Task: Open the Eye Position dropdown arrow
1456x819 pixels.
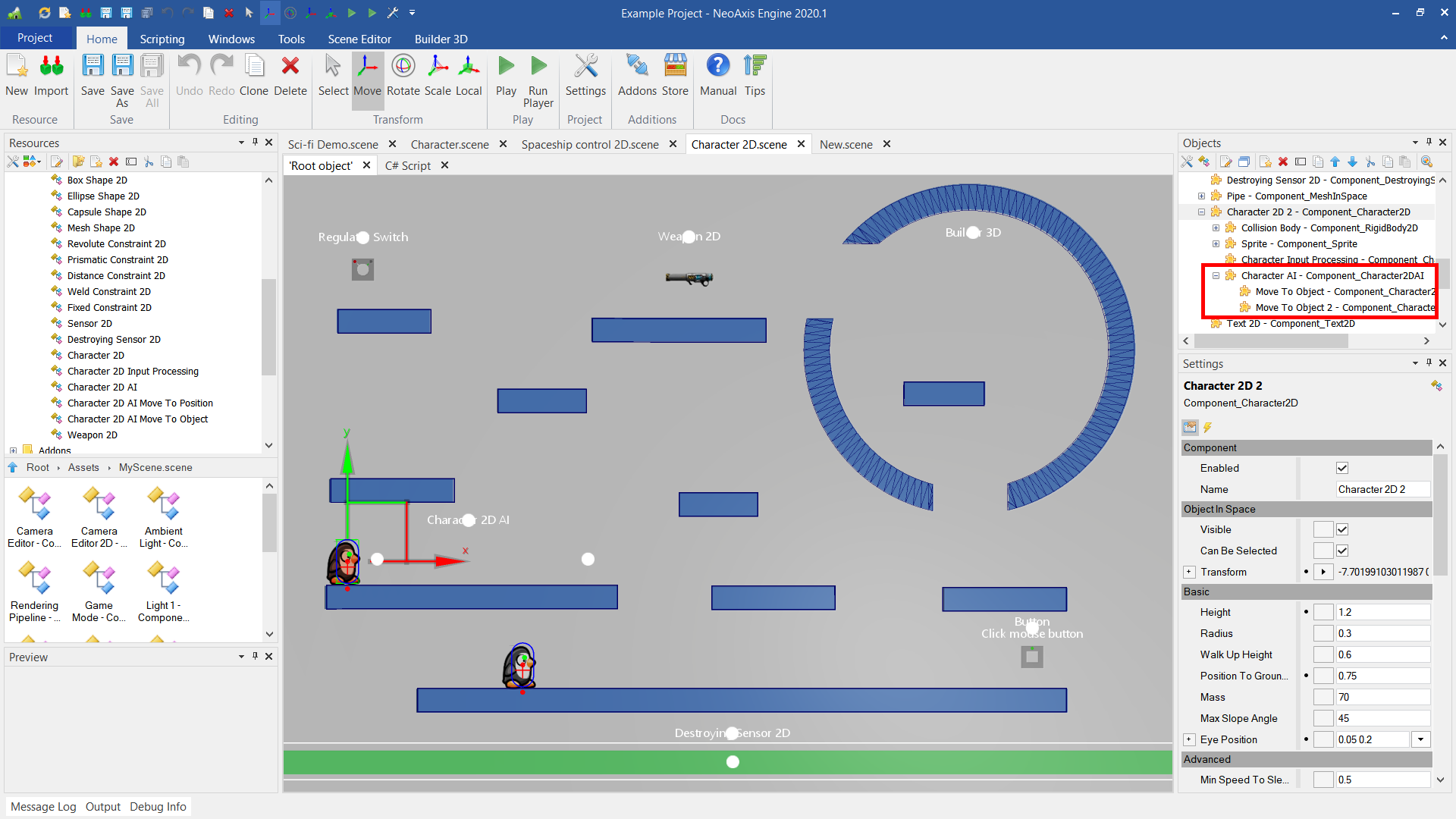Action: point(1420,739)
